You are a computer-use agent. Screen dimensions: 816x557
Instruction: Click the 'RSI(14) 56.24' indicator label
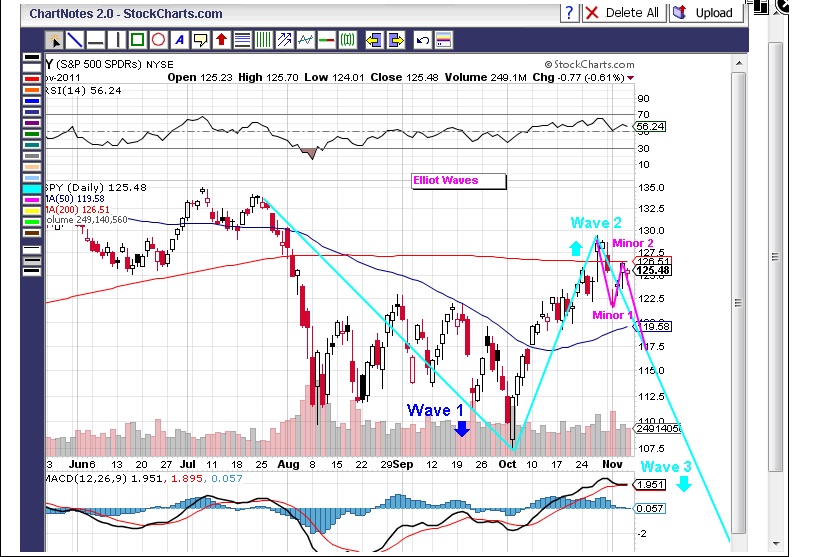coord(84,91)
